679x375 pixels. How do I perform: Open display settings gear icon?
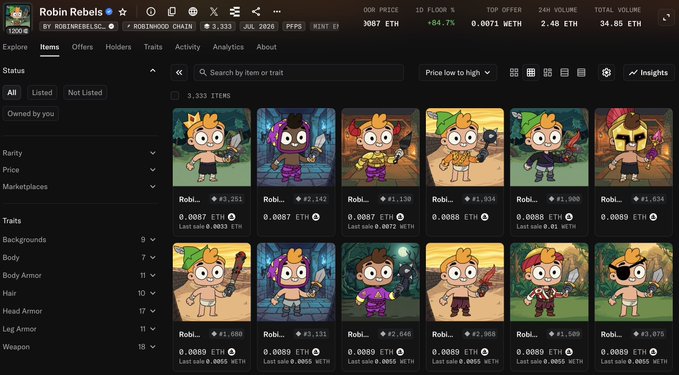(606, 73)
